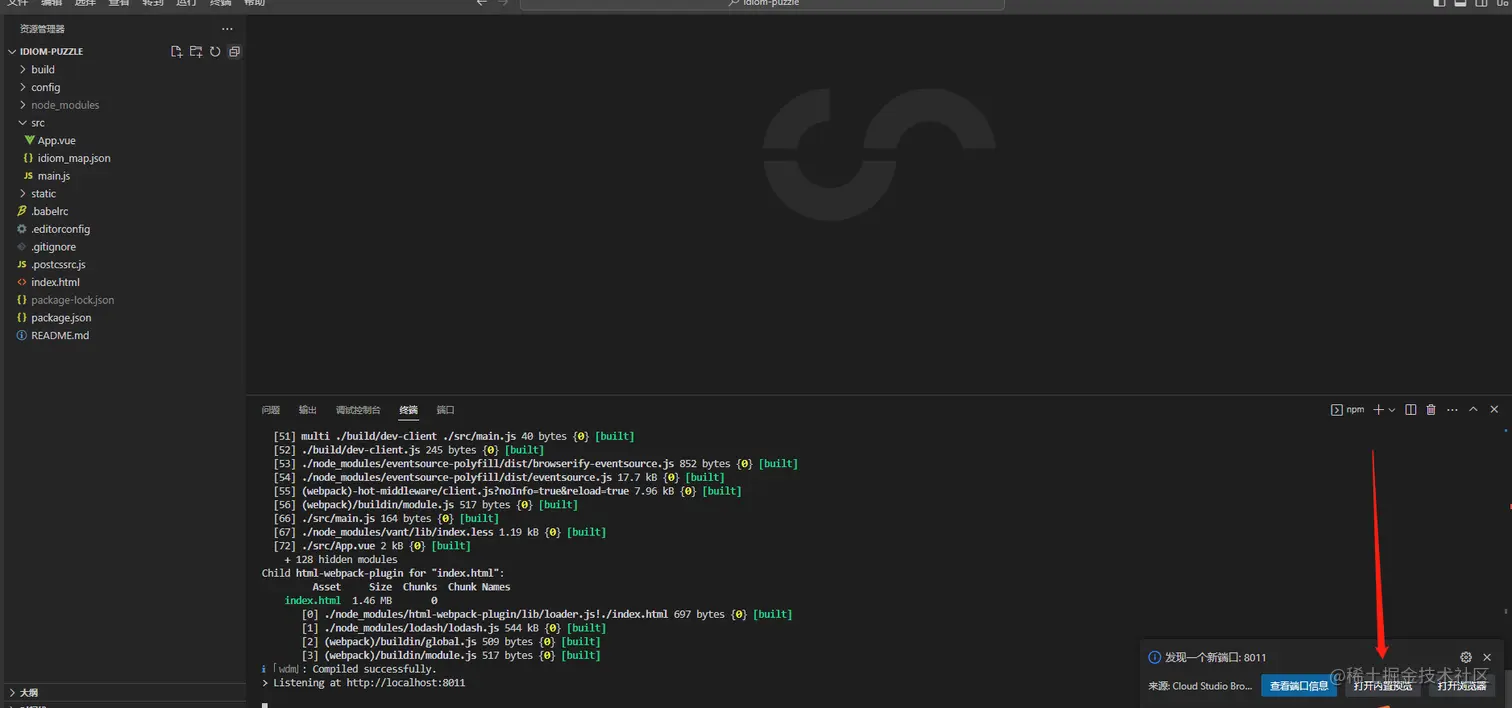Open package.json file
This screenshot has height=708, width=1512.
click(123, 318)
